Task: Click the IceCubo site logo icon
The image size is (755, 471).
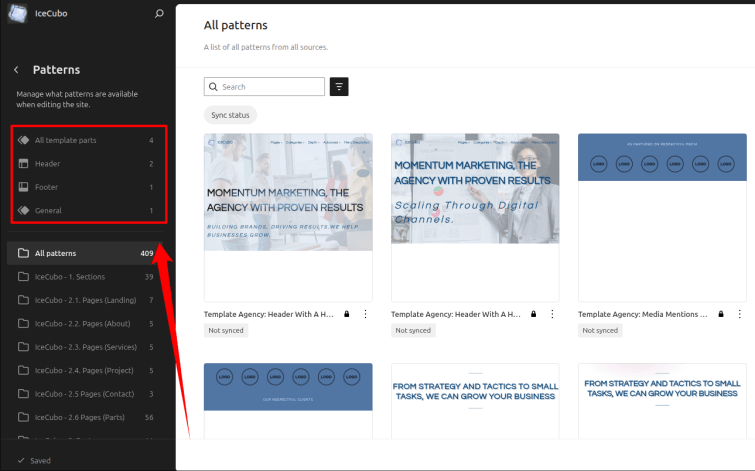Action: pyautogui.click(x=17, y=13)
